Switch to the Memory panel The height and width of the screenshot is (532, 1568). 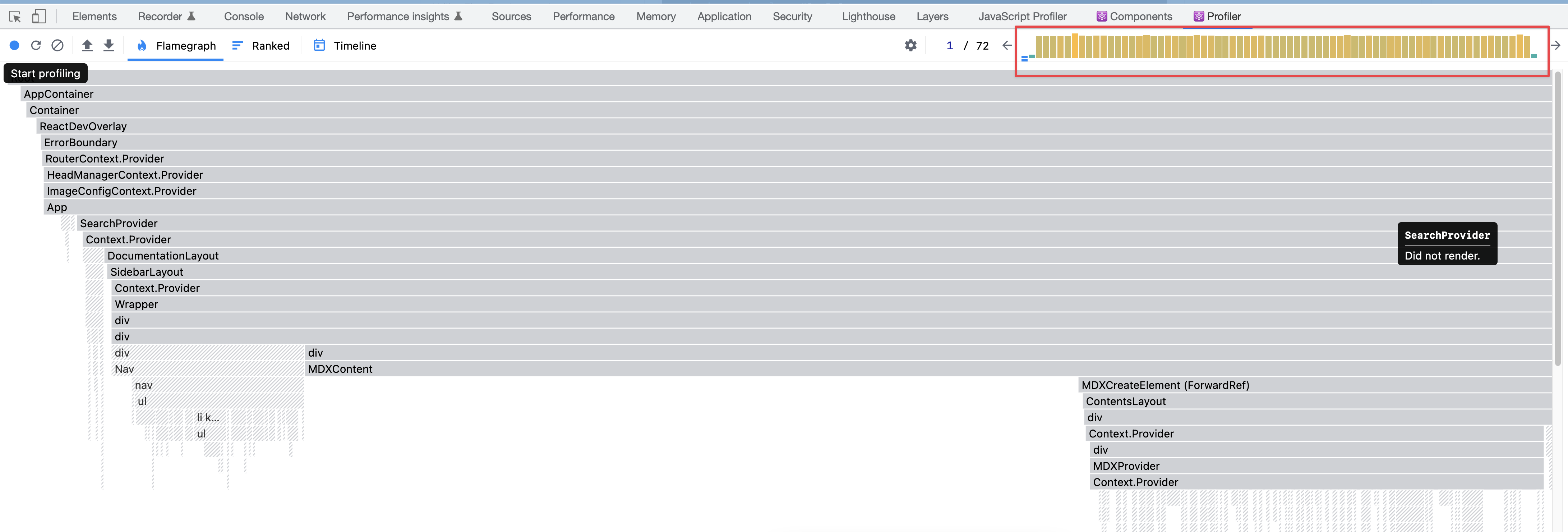tap(656, 17)
